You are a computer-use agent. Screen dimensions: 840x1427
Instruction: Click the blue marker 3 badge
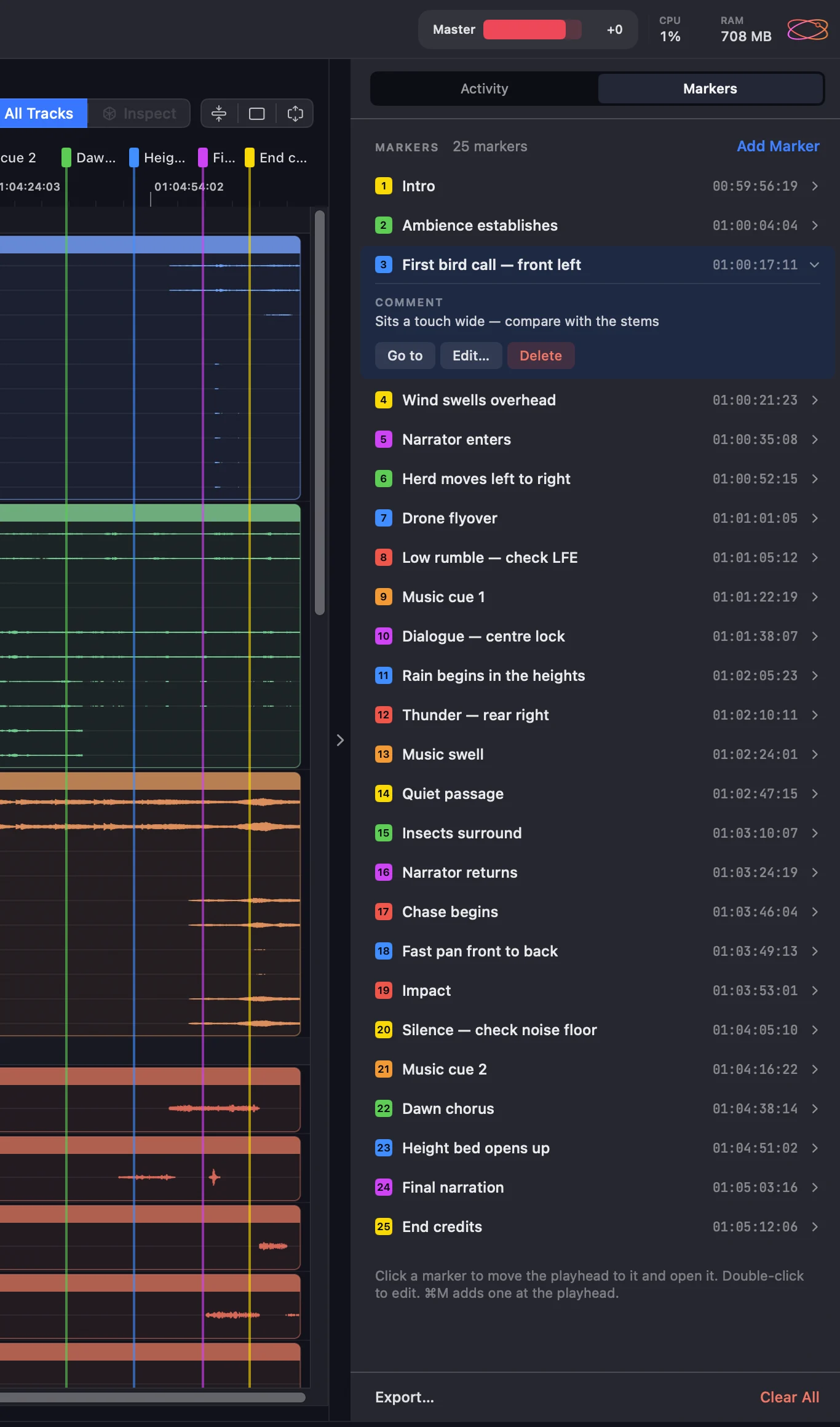[x=384, y=264]
